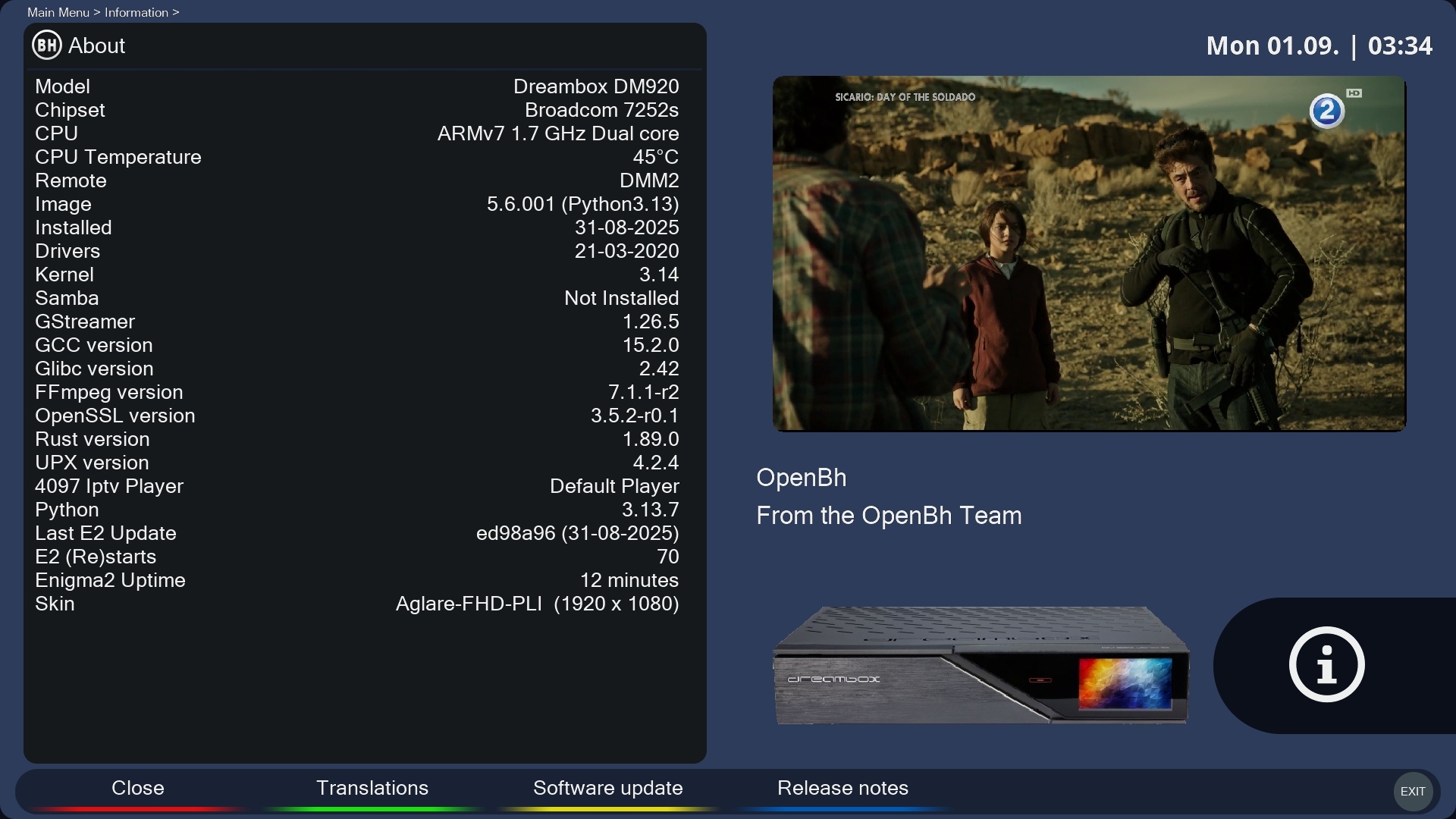Click OpenSSL version 3.5.2-r0.1
Viewport: 1456px width, 819px height.
tap(635, 416)
